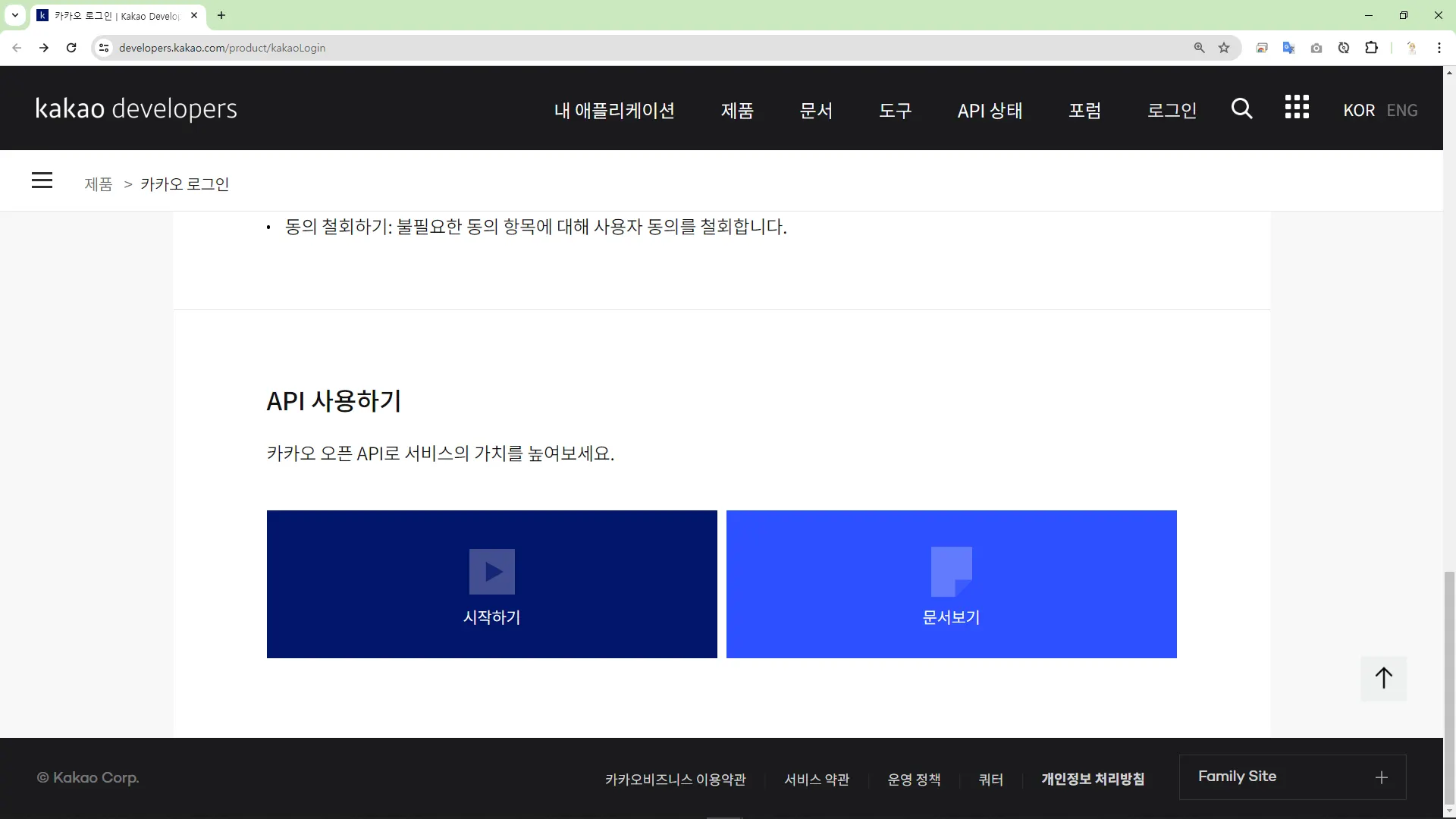
Task: Open the browser extensions puzzle icon
Action: (1371, 48)
